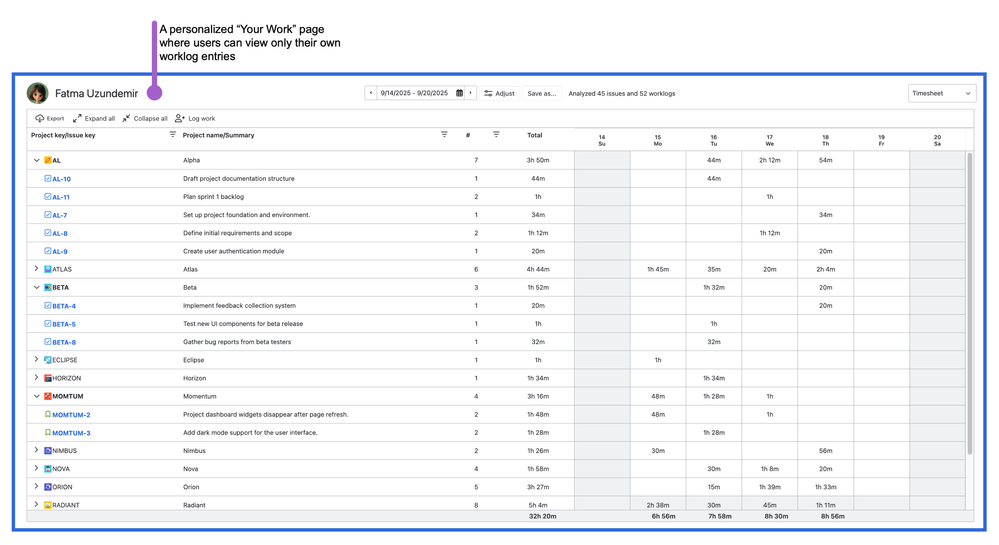Screen dimensions: 999x545
Task: Click the grand total 32h 20m cell
Action: [543, 516]
